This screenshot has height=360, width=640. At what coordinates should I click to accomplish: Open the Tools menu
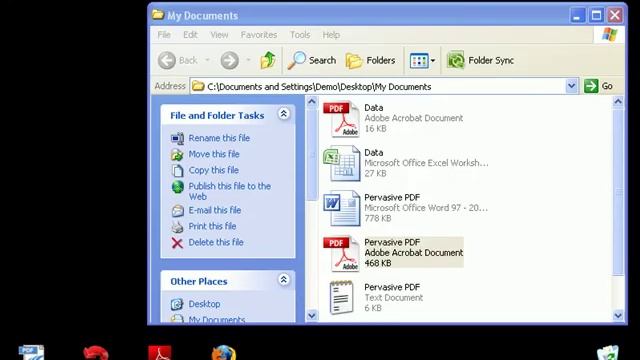(x=300, y=35)
